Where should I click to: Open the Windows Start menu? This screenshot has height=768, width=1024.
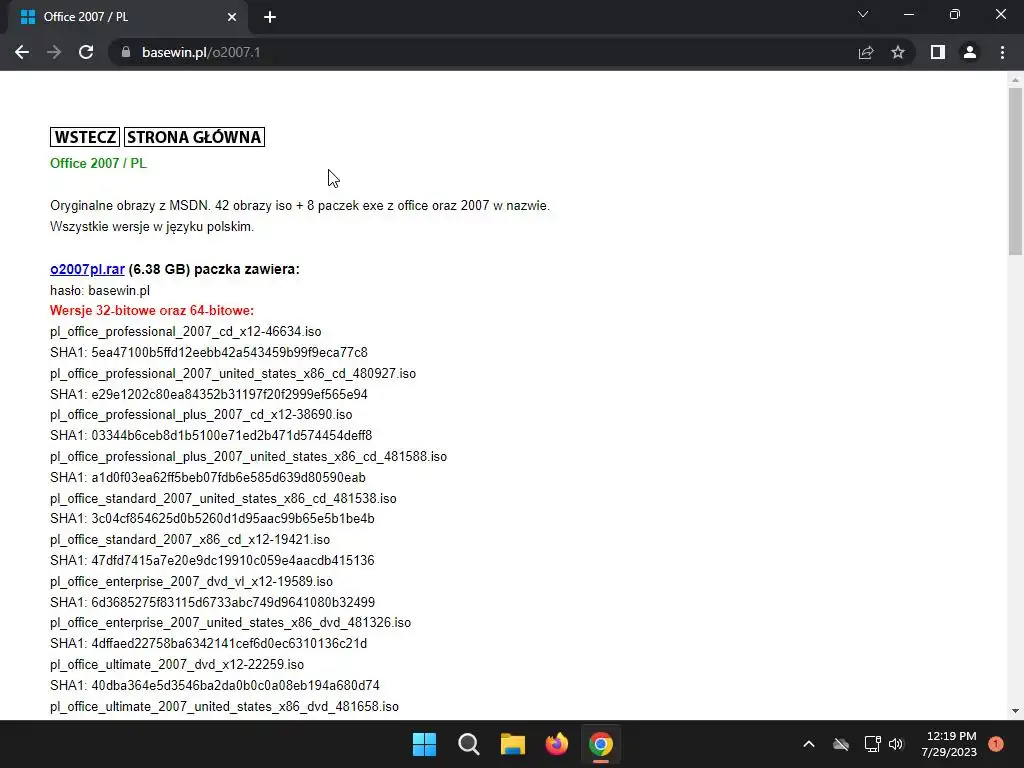(x=424, y=744)
